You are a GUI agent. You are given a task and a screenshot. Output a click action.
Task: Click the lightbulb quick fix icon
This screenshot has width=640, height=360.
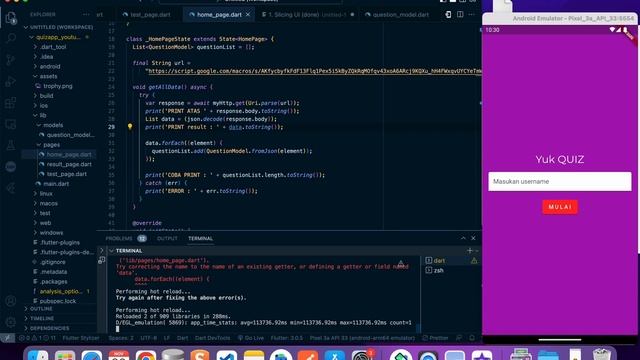(x=130, y=127)
